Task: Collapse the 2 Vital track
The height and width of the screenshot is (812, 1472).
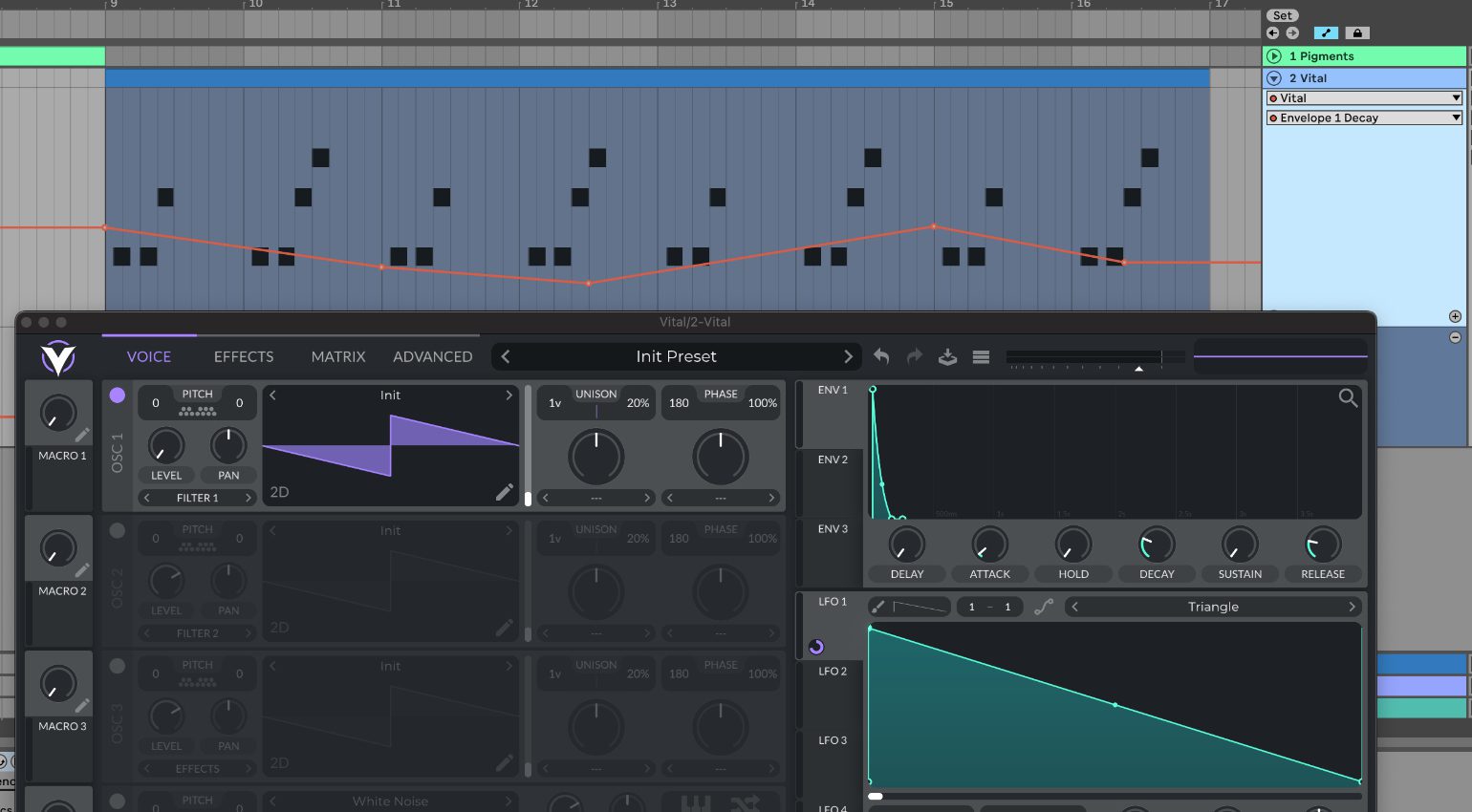Action: [x=1274, y=78]
